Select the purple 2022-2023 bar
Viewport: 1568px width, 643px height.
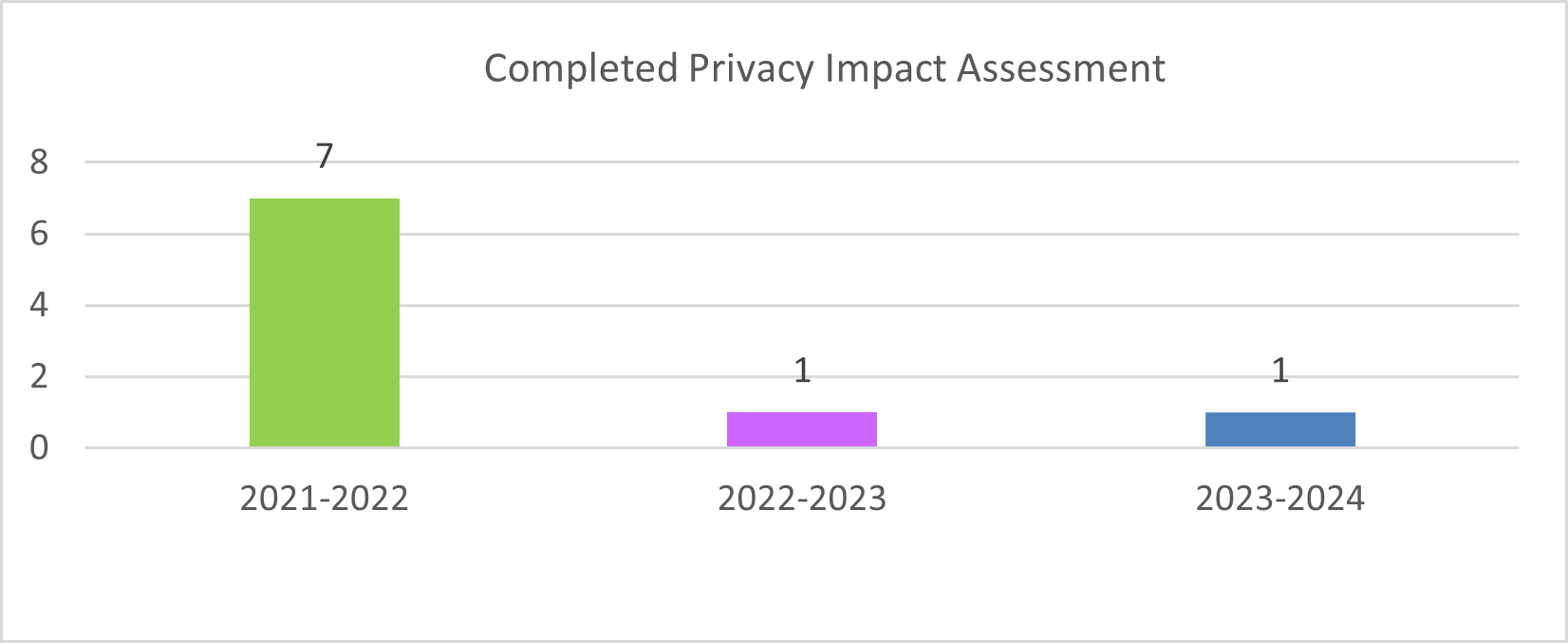tap(802, 429)
